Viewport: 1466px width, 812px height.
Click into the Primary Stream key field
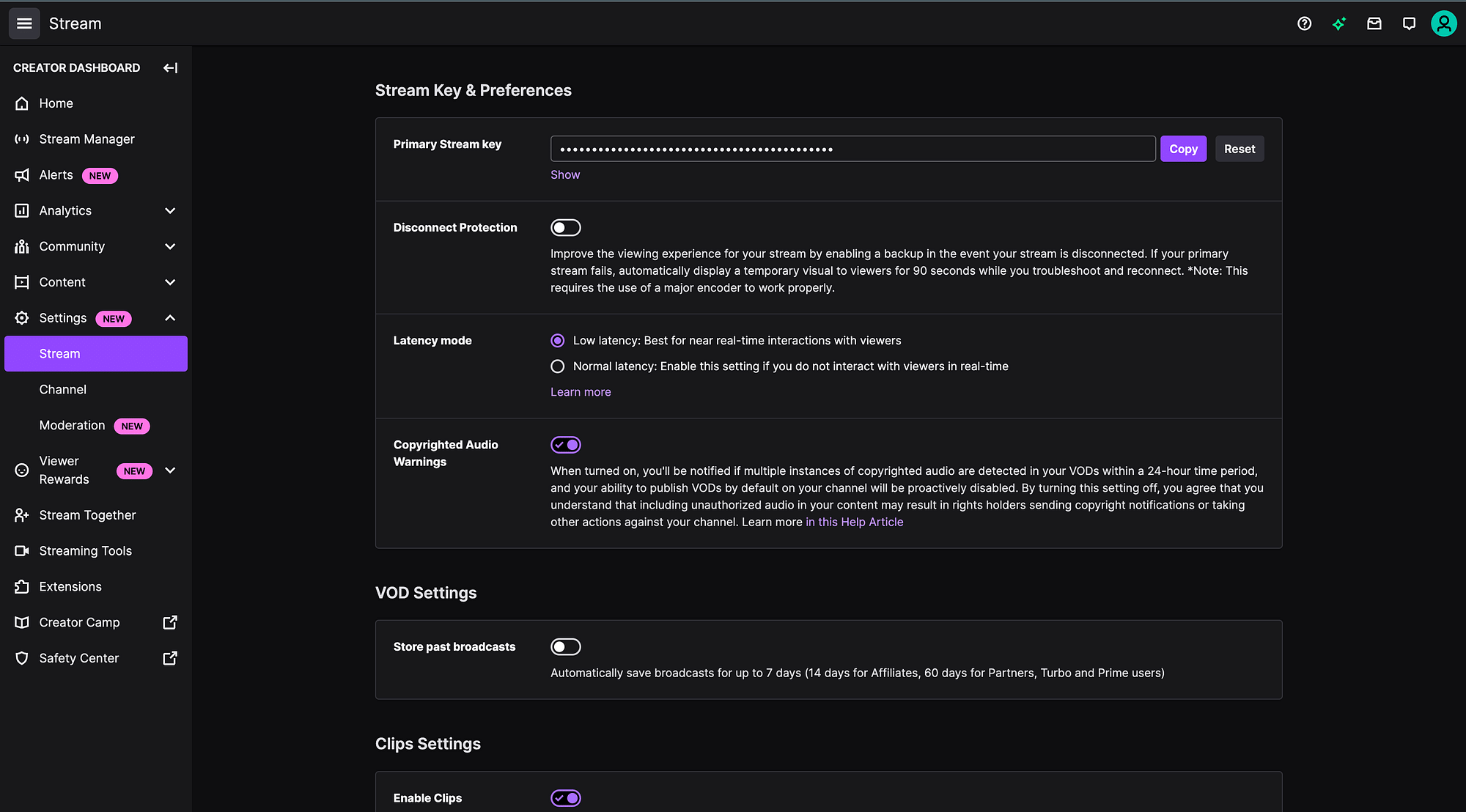[853, 149]
